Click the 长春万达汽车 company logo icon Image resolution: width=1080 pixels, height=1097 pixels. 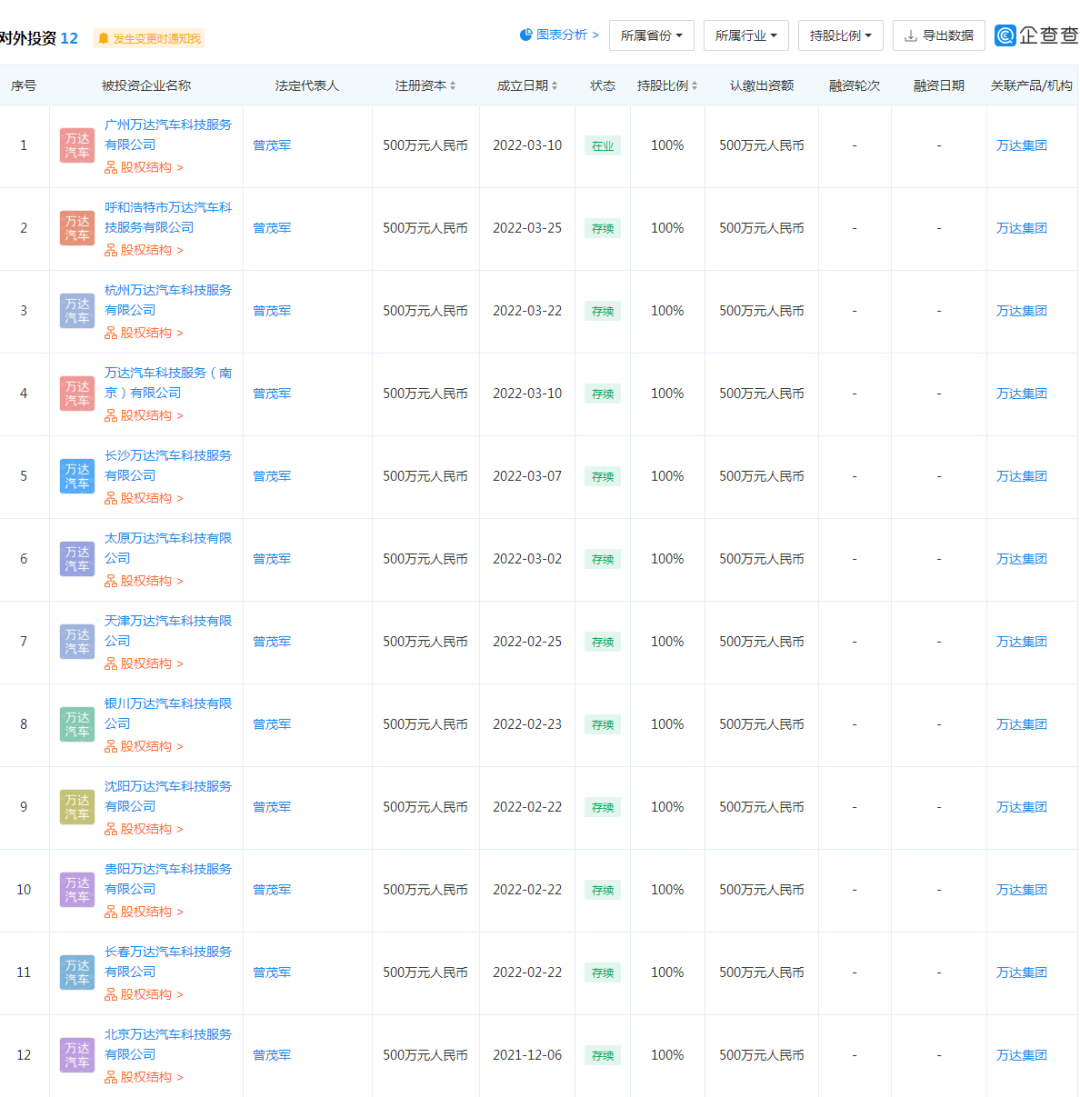[x=77, y=971]
